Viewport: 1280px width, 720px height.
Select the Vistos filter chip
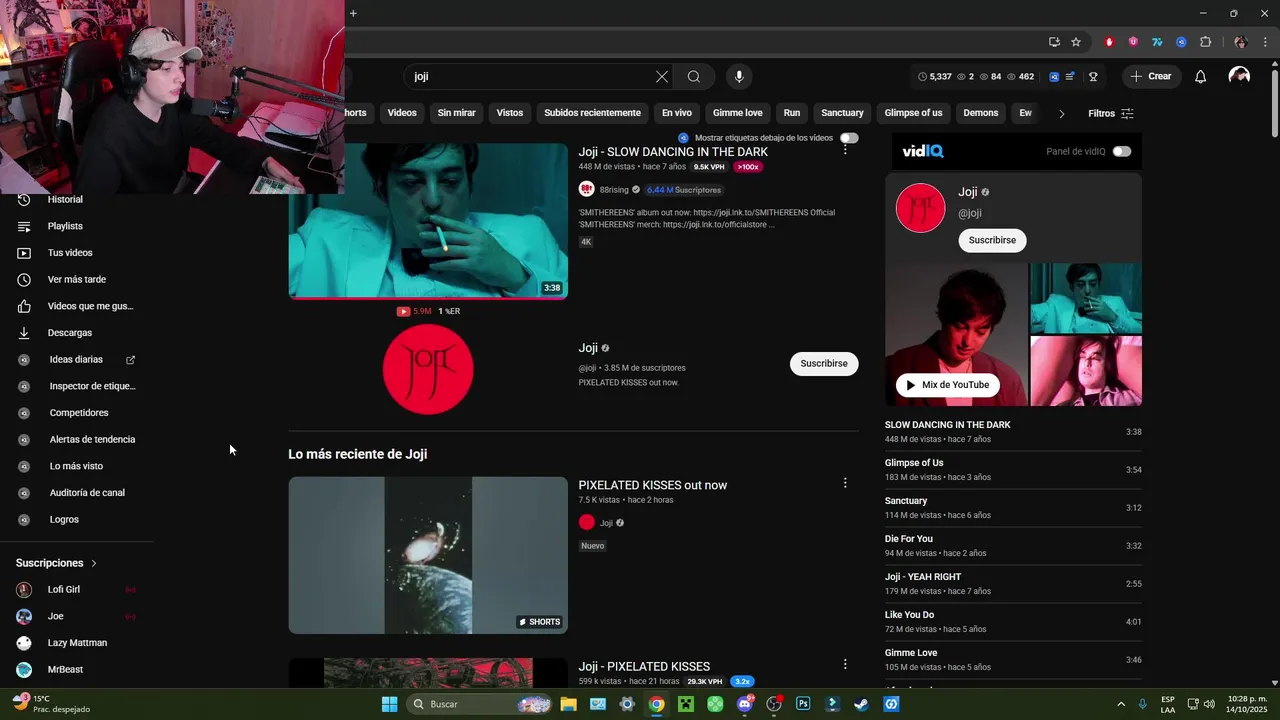pos(510,113)
